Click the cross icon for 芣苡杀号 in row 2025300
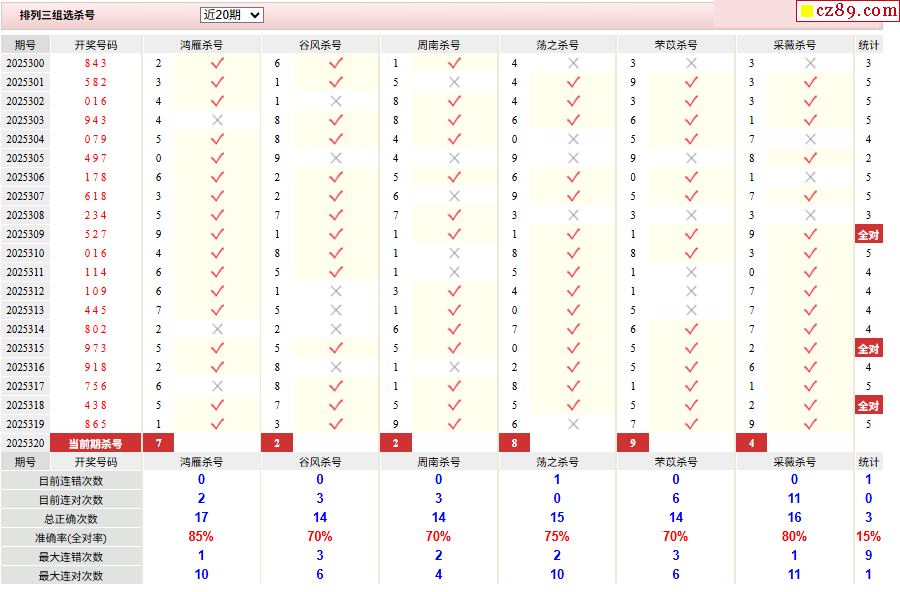The height and width of the screenshot is (592, 900). (x=691, y=63)
